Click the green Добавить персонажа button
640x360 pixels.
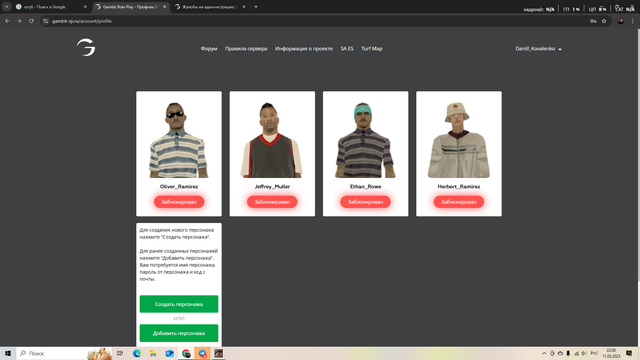pyautogui.click(x=179, y=333)
